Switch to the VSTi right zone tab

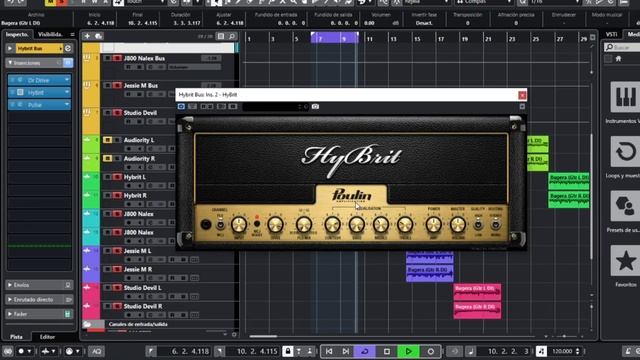click(x=612, y=34)
